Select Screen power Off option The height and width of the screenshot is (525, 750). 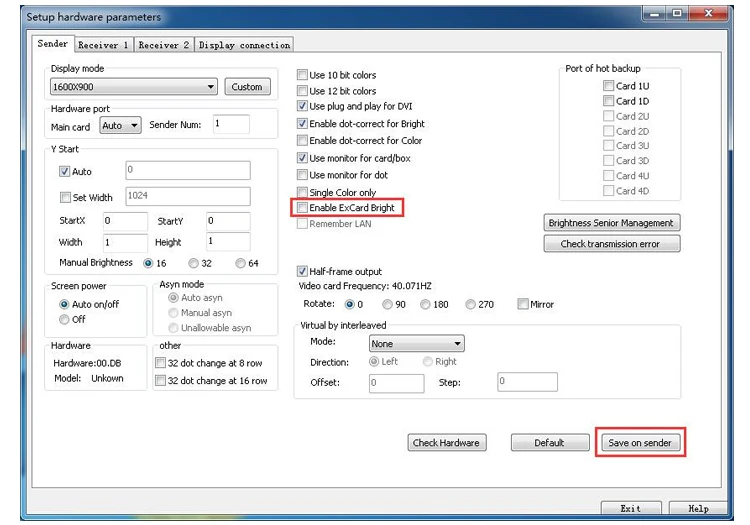point(64,319)
